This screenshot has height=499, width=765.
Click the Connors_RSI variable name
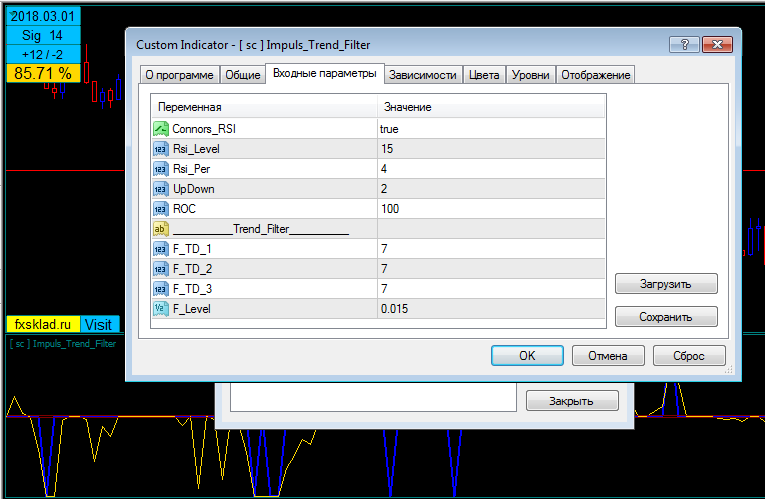coord(204,129)
